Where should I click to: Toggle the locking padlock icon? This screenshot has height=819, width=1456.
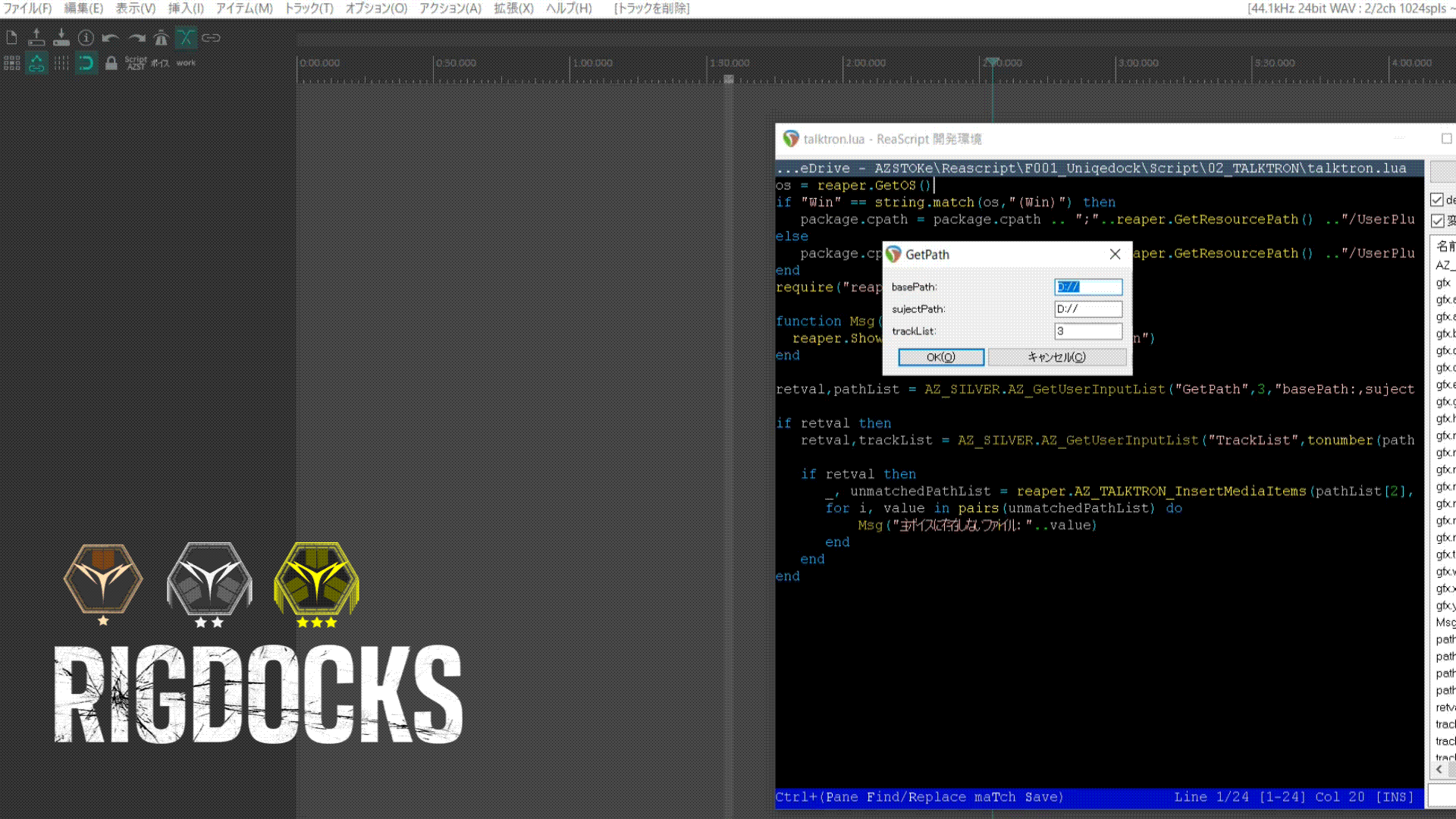click(111, 63)
